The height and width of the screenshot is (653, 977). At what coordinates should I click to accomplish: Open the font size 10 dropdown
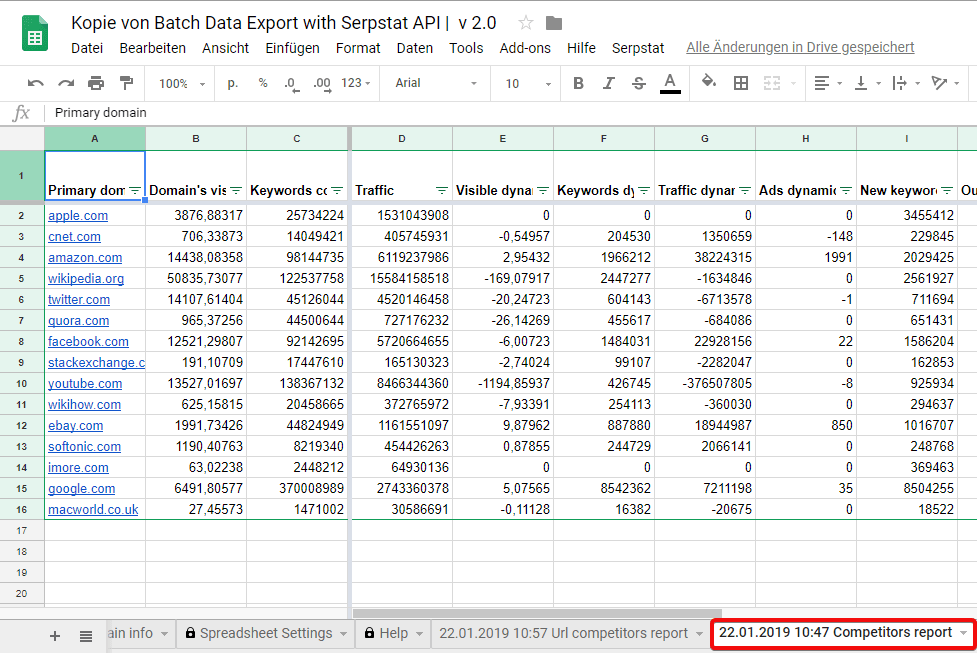tap(528, 83)
